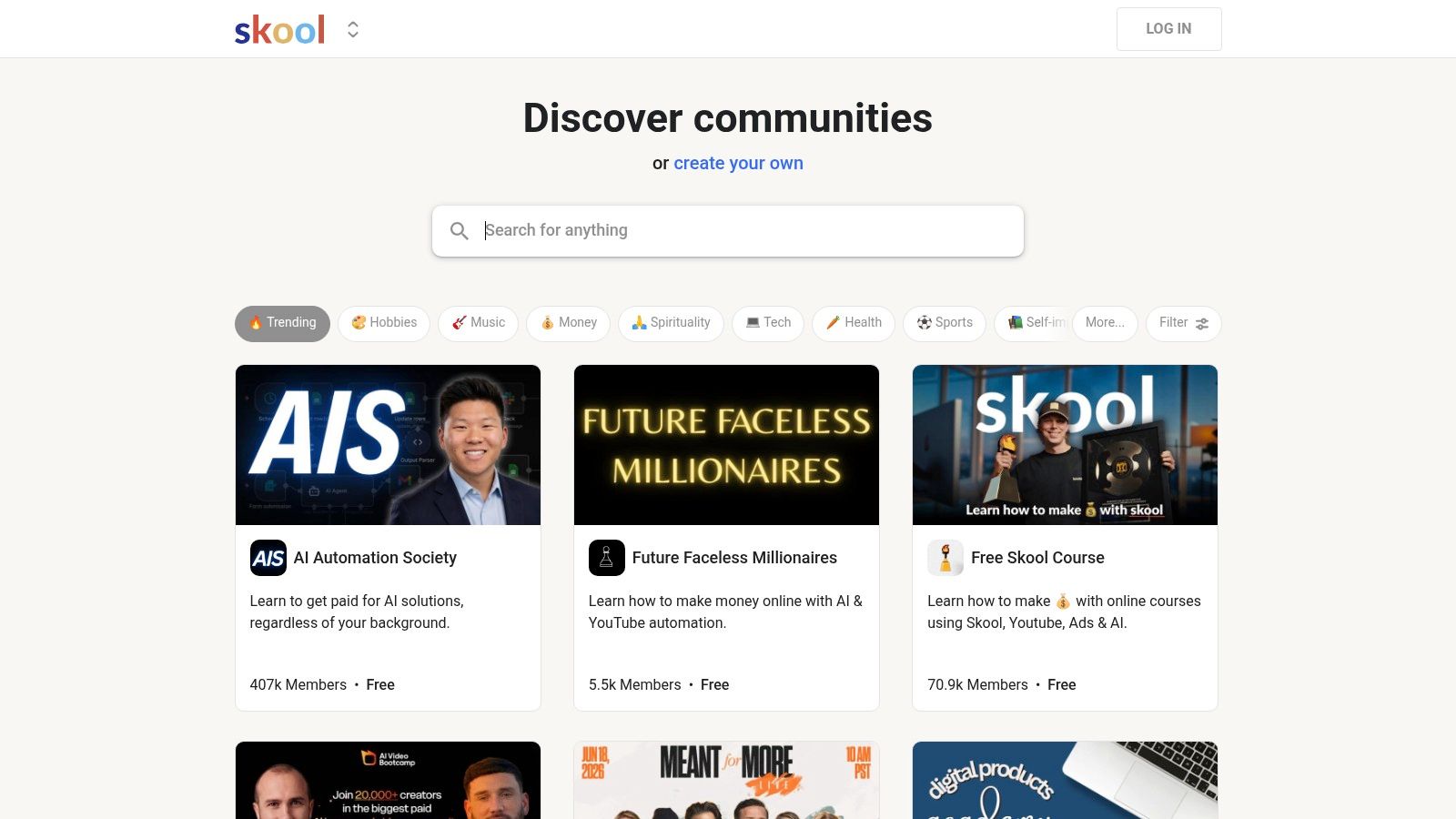Click the Search for anything field
Viewport: 1456px width, 819px height.
tap(728, 231)
